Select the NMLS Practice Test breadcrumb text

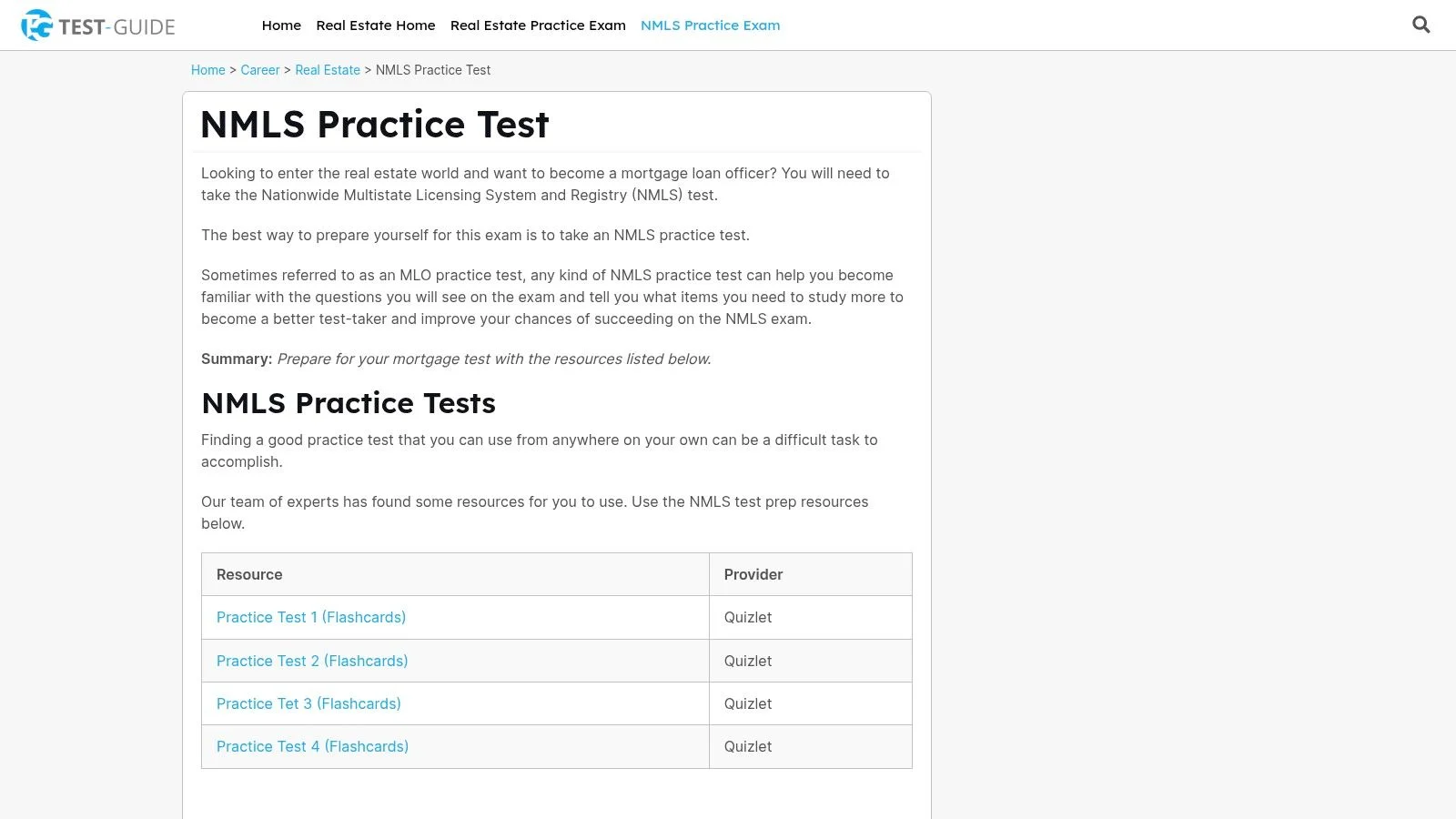click(433, 70)
